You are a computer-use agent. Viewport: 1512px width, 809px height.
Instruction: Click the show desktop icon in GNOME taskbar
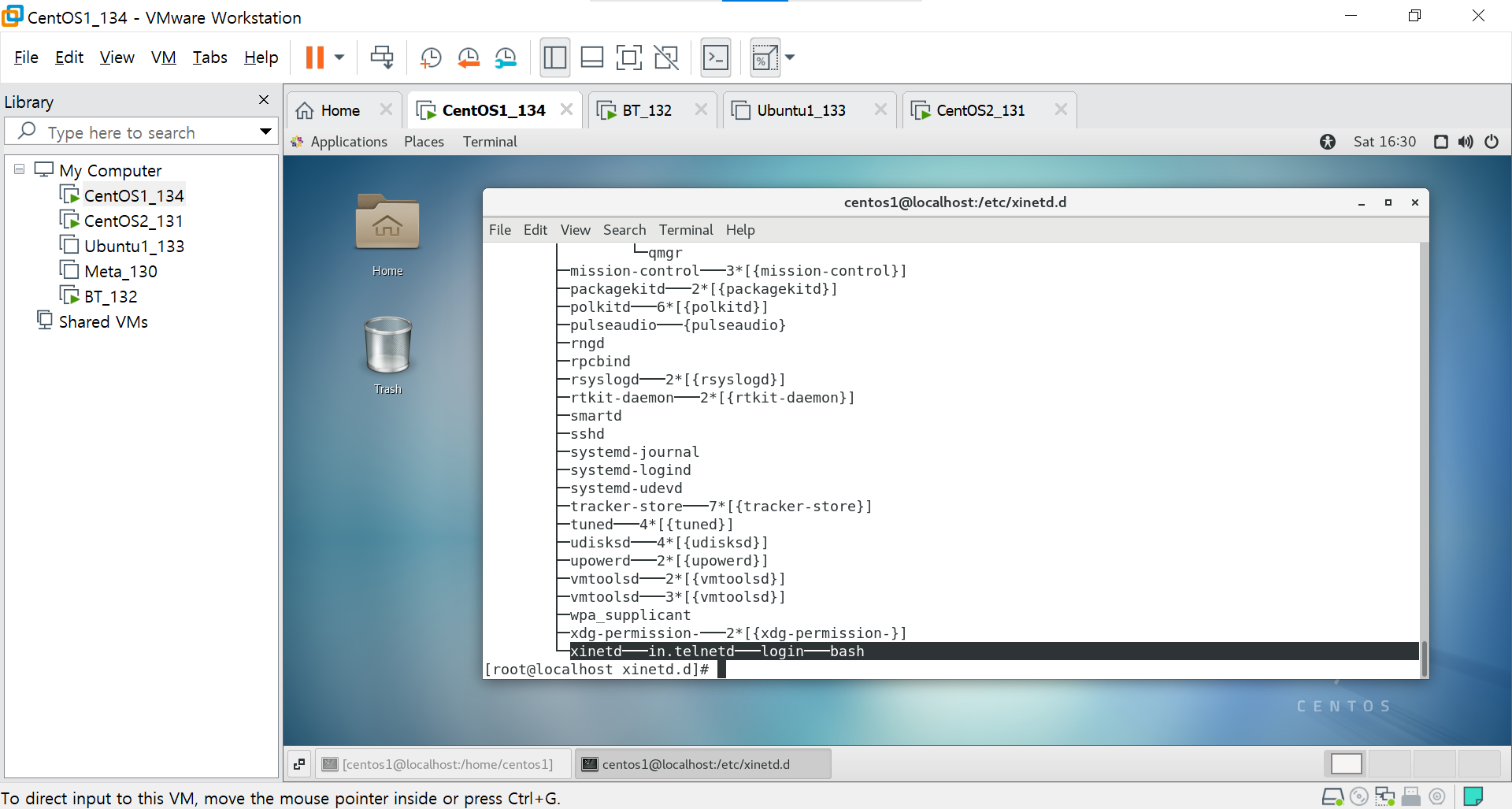[299, 764]
